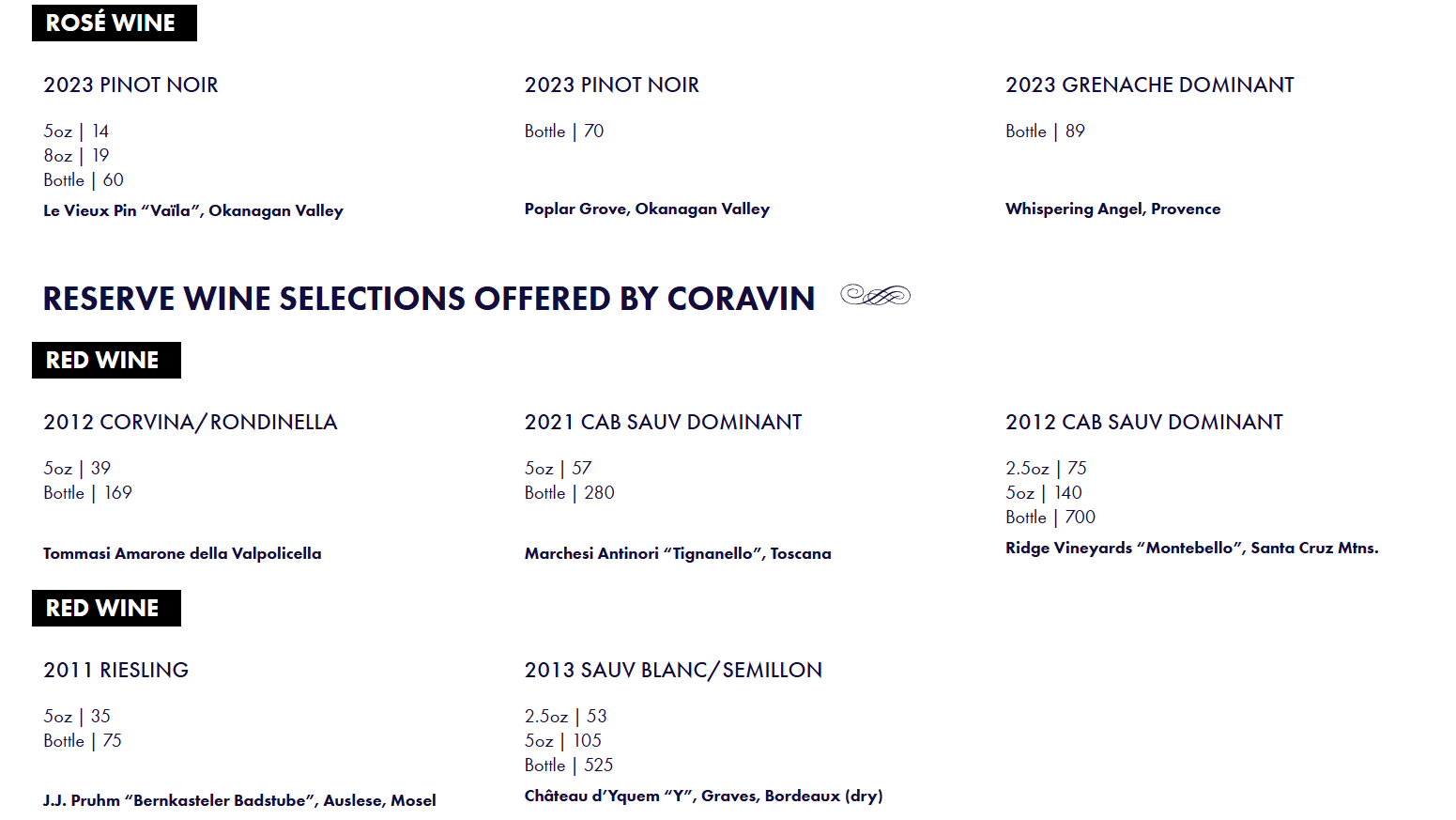
Task: Click the Reserve Wine Selections Coravin heading
Action: coord(428,299)
